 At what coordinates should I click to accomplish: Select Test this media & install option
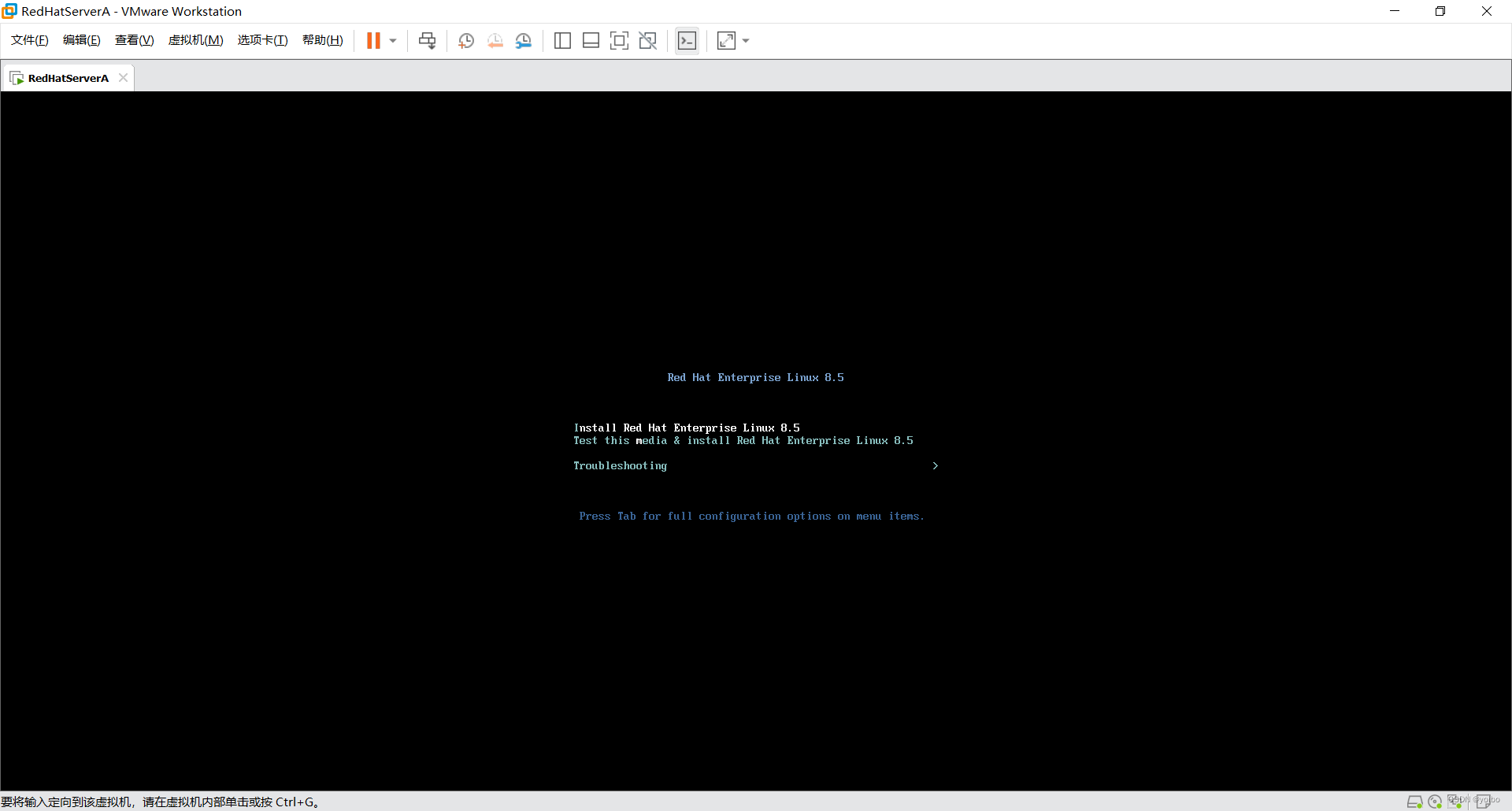click(x=743, y=440)
